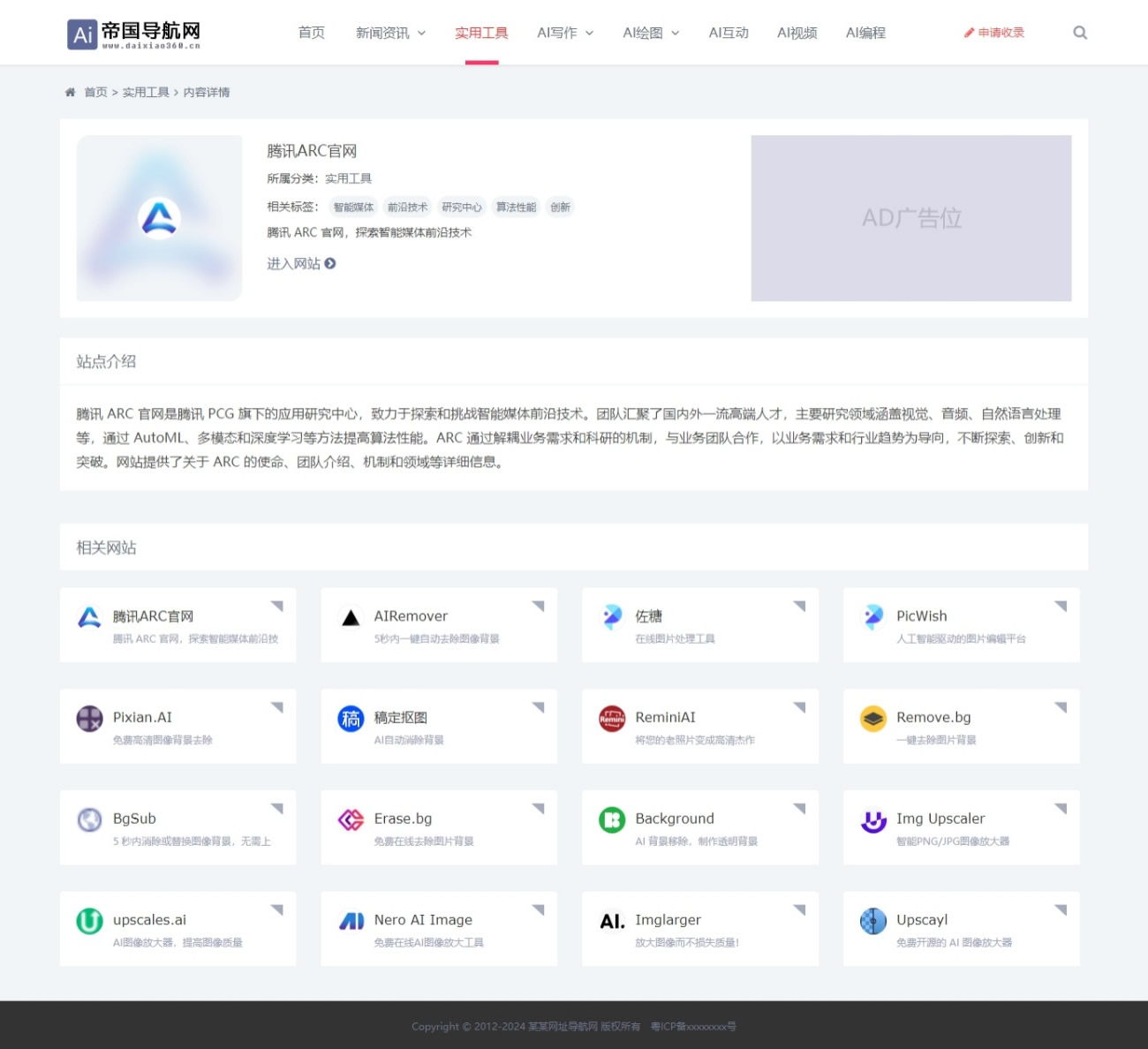Click the 申请收录 submit link
Screen dimensions: 1148x1049
click(x=994, y=33)
